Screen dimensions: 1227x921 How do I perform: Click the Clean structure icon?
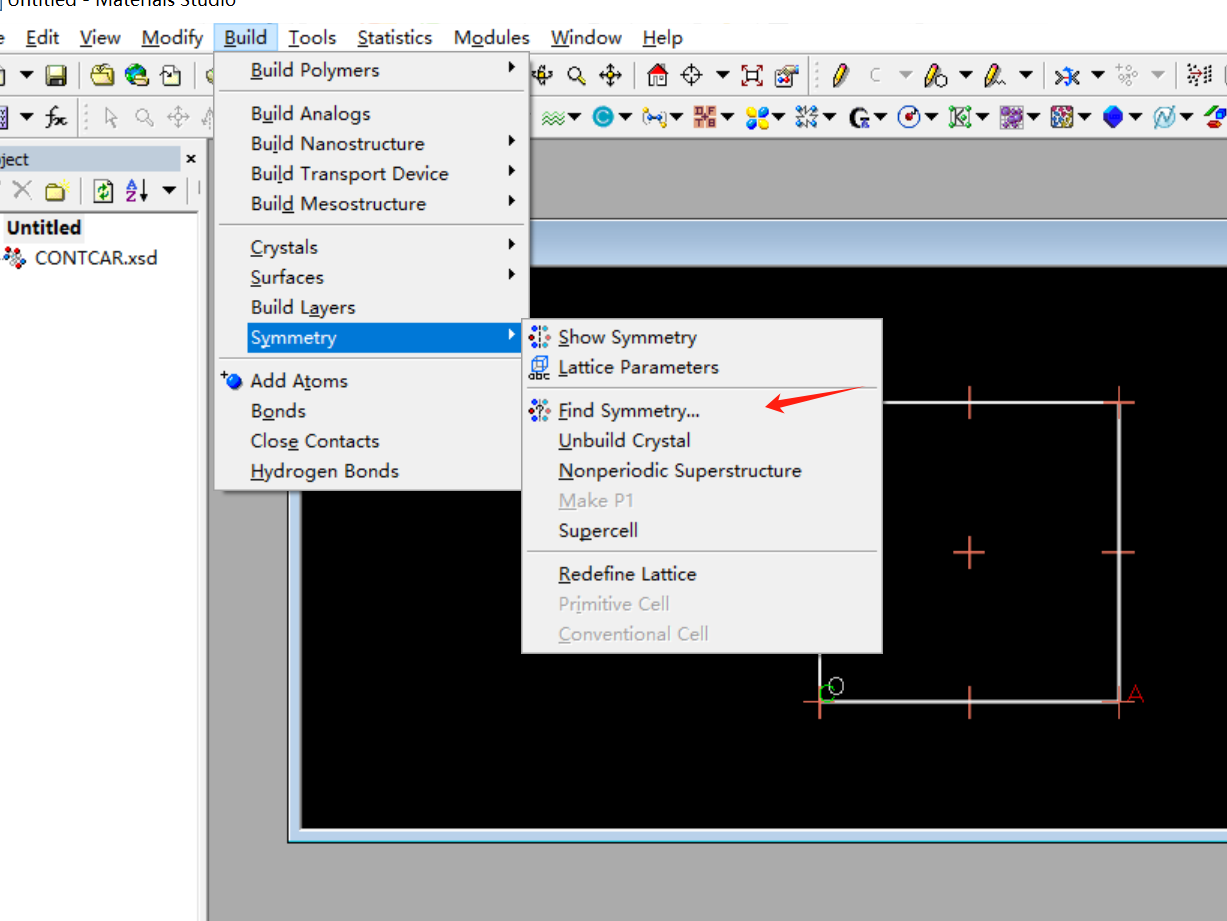point(1068,75)
